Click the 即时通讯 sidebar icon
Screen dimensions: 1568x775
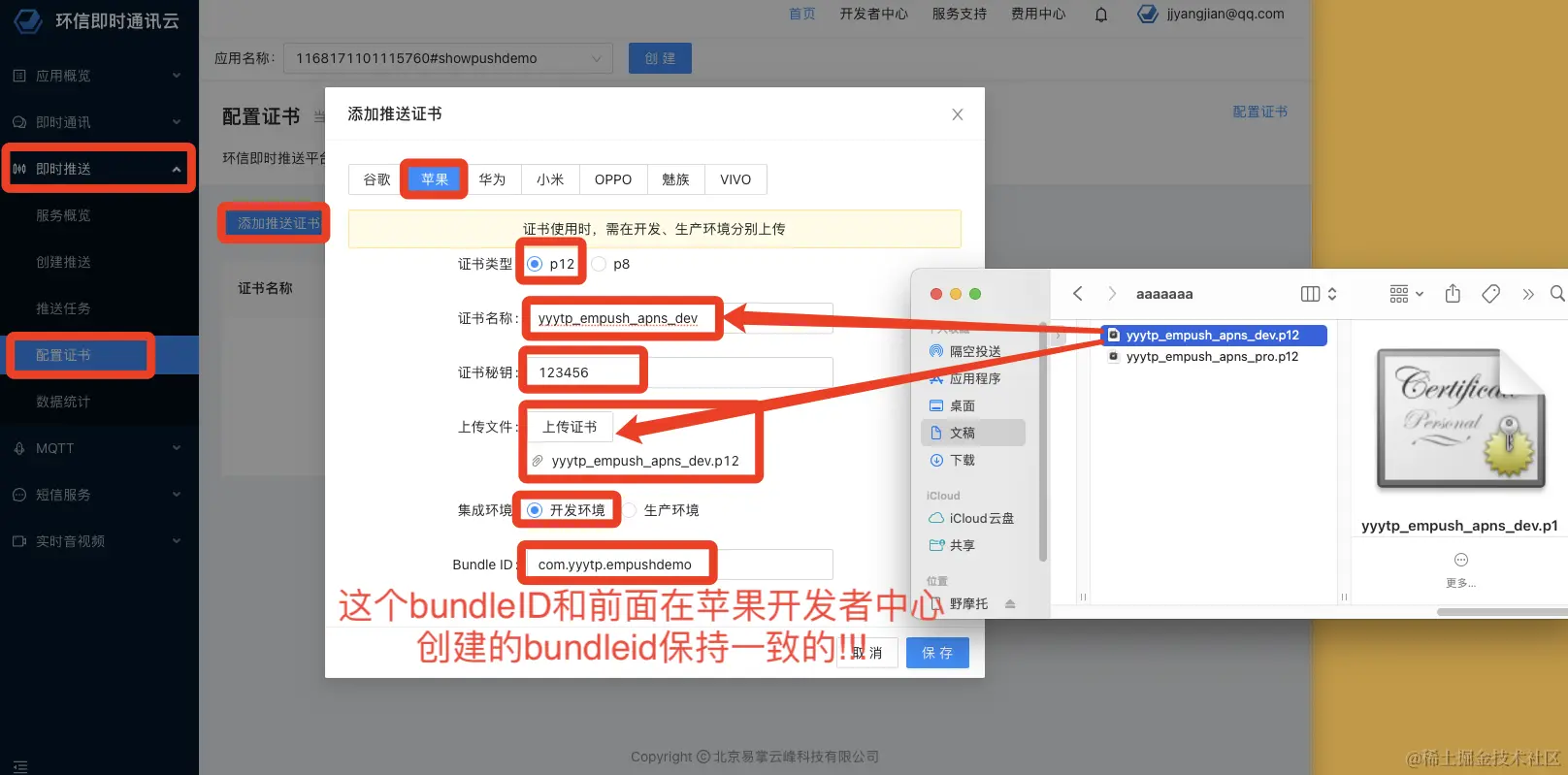point(19,122)
